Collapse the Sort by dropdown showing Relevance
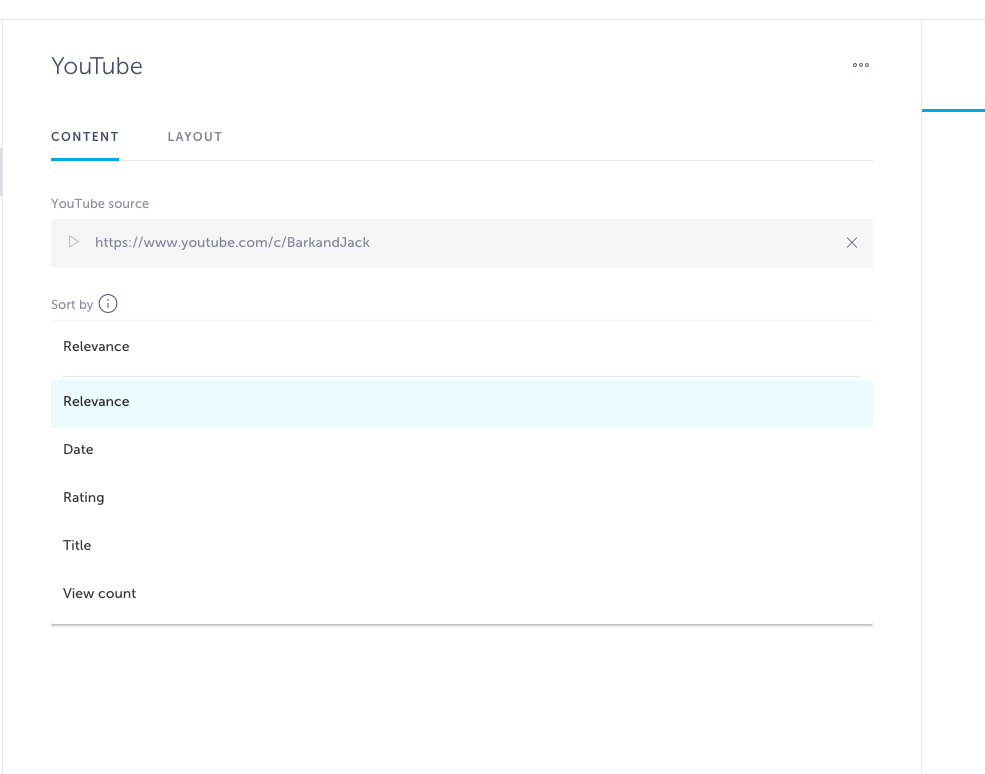985x774 pixels. 460,347
